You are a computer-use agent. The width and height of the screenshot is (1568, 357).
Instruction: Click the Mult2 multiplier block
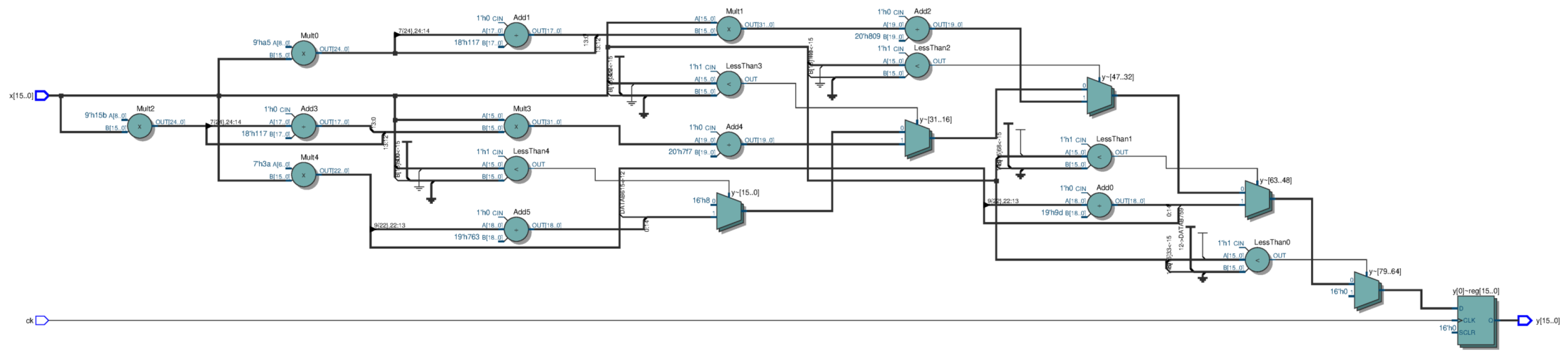coord(139,127)
